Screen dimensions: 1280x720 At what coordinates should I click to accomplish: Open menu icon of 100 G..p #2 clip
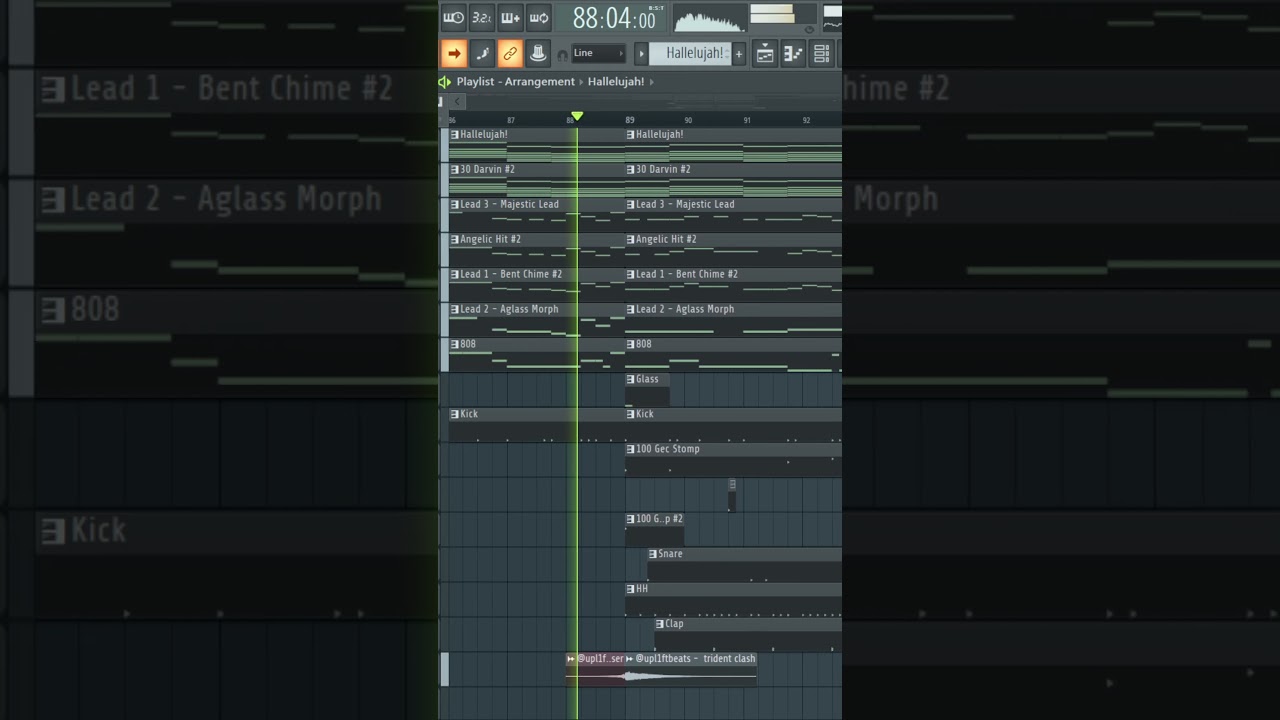coord(631,519)
